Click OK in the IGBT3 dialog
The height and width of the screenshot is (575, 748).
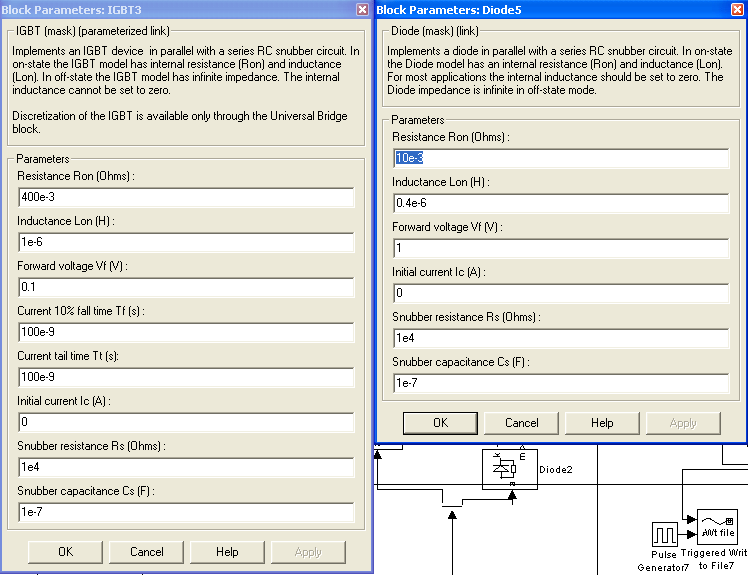click(65, 552)
